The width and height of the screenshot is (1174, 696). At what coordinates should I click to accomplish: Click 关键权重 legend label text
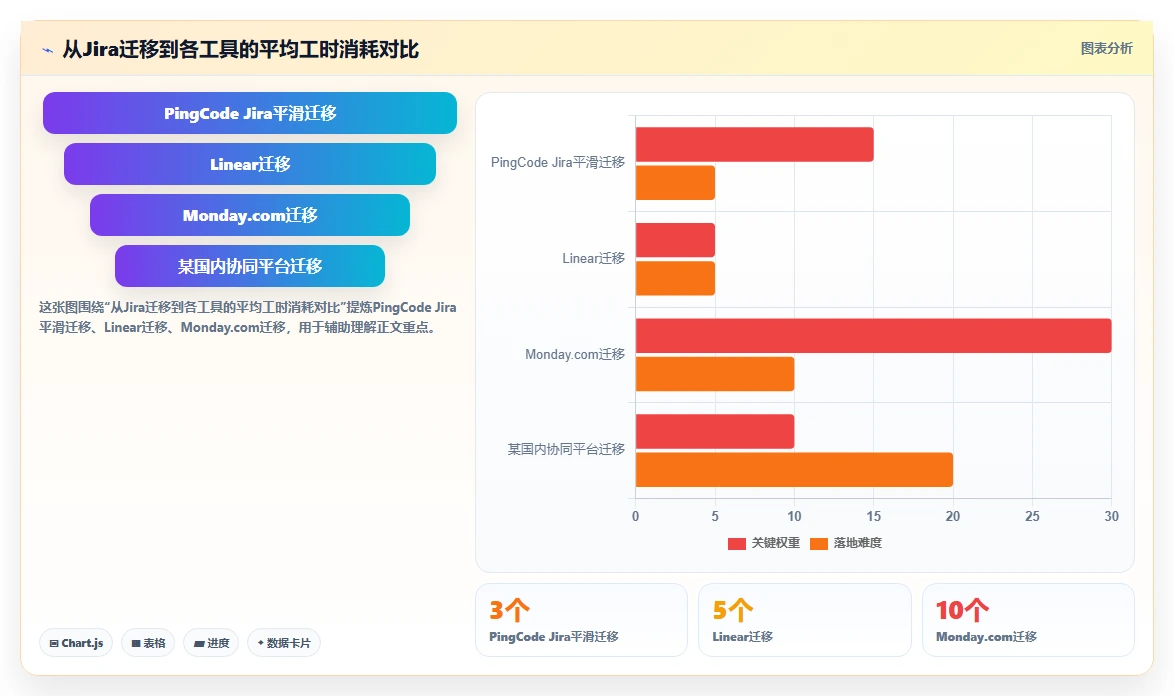(776, 543)
